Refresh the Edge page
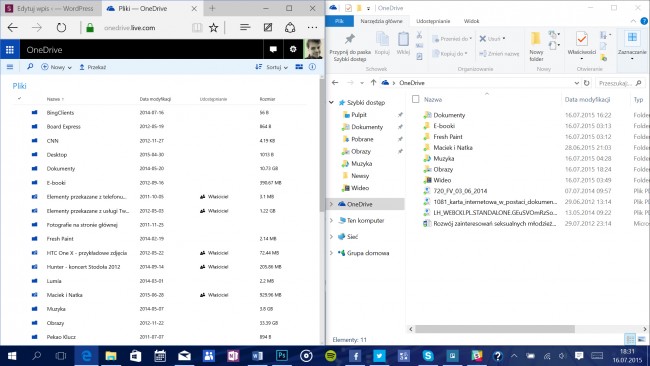The width and height of the screenshot is (650, 366). (61, 28)
